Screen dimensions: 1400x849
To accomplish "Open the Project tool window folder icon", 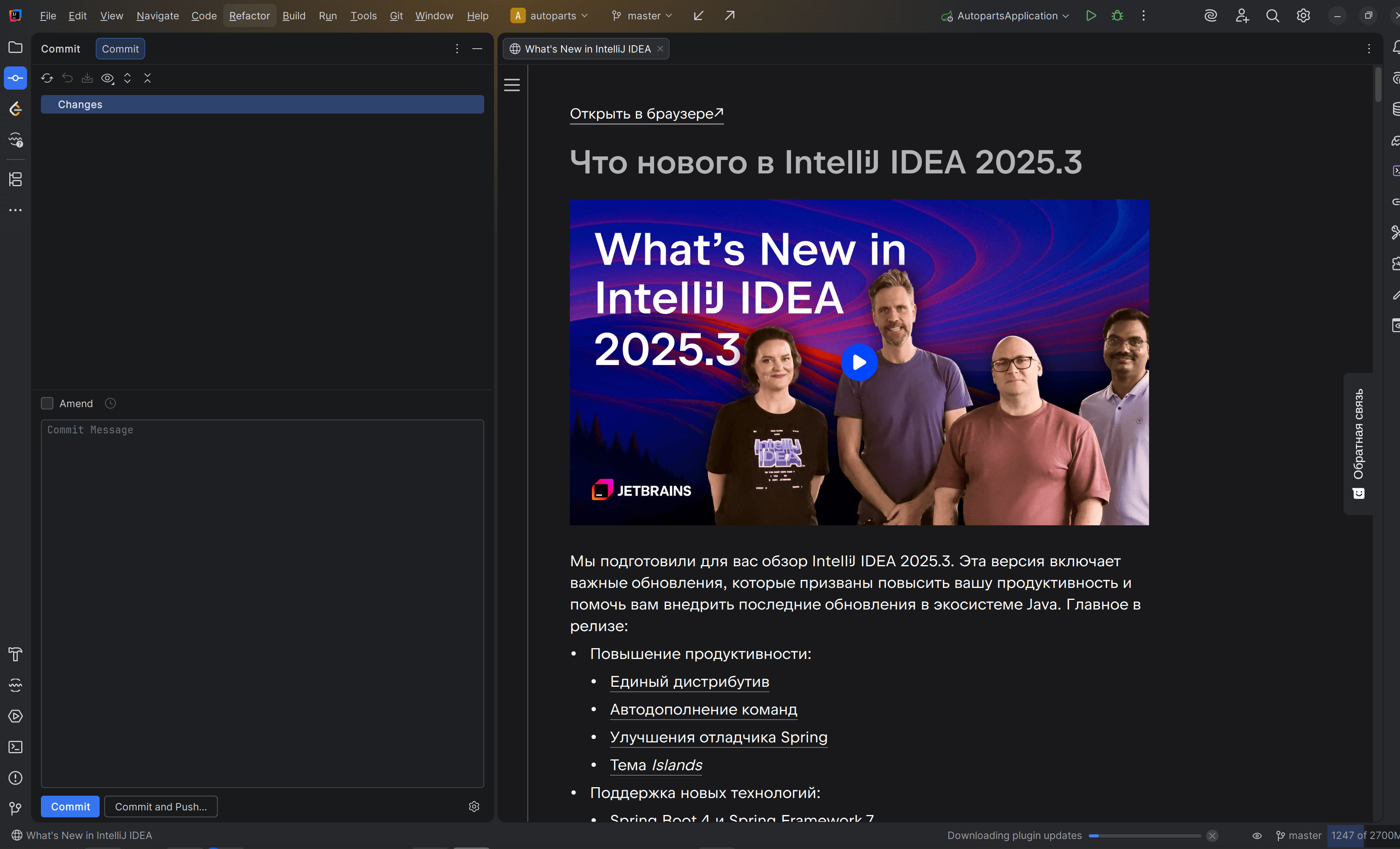I will coord(15,47).
